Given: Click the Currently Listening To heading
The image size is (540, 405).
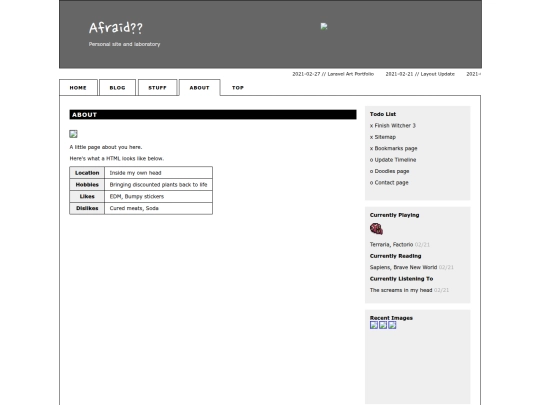Looking at the screenshot, I should pos(401,279).
